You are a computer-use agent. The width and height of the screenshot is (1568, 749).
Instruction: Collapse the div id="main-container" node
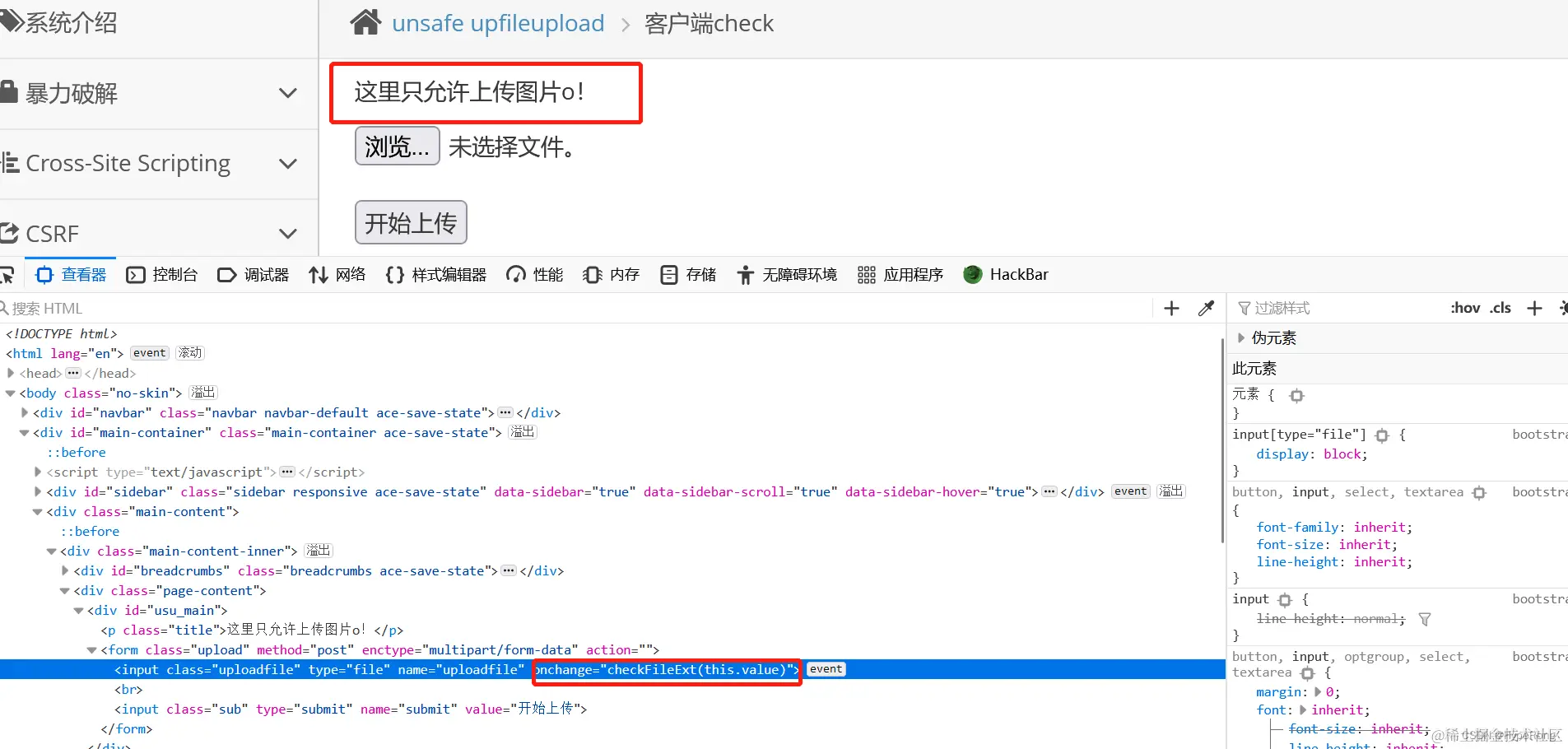pos(25,433)
